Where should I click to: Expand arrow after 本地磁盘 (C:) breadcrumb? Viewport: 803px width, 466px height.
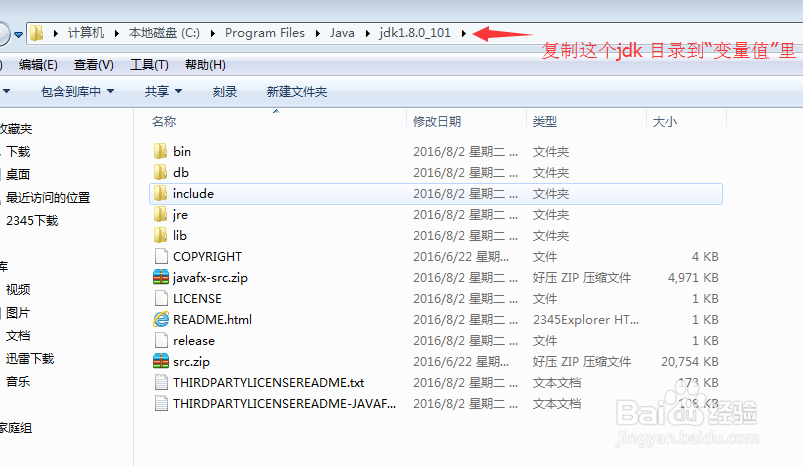tap(213, 34)
